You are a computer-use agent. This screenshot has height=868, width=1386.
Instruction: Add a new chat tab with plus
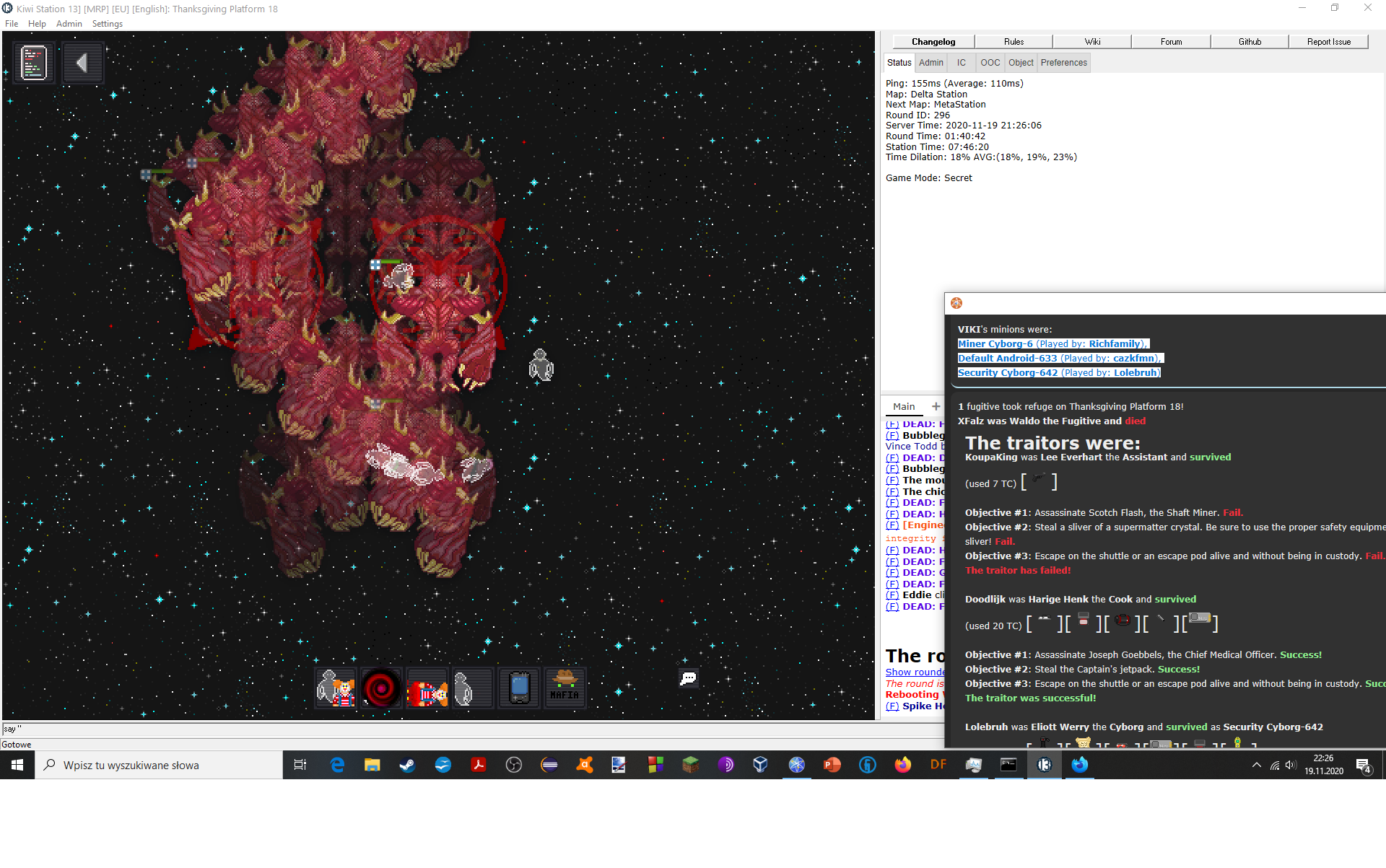tap(936, 406)
